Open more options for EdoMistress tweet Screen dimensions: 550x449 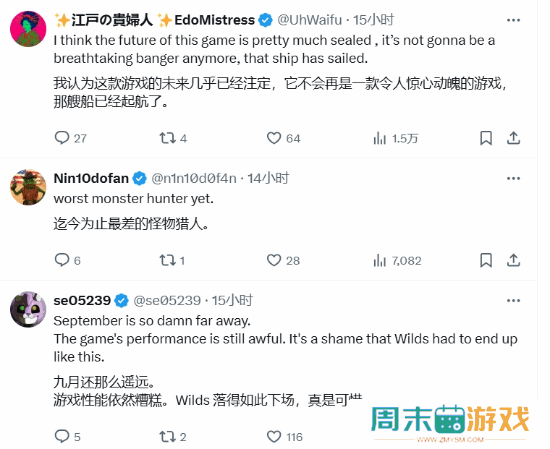click(513, 20)
